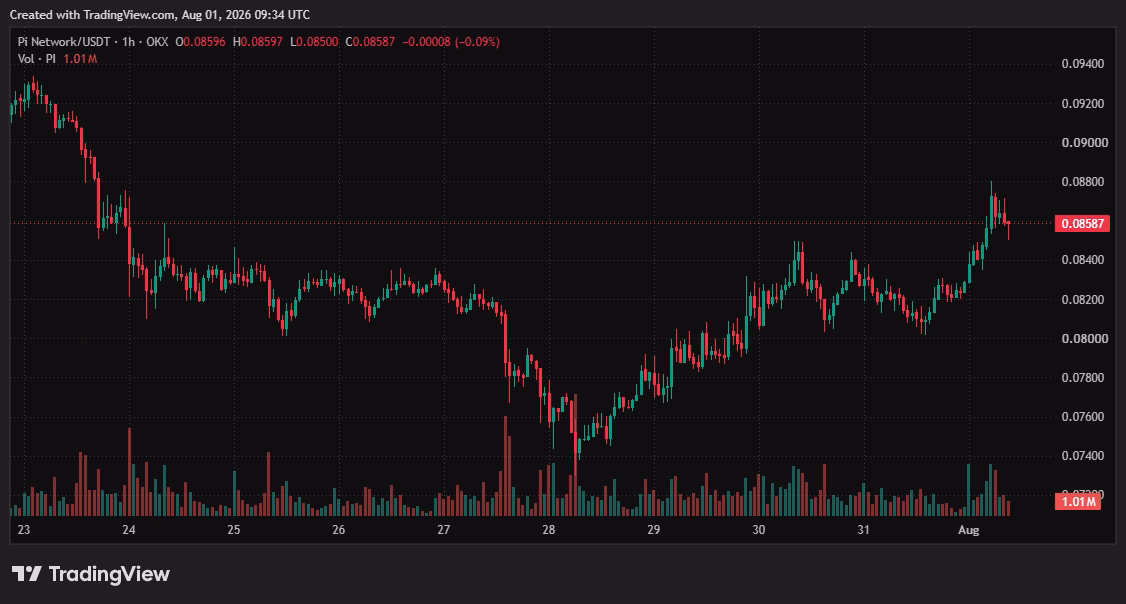Click the highest candle near the 23 start

(33, 90)
